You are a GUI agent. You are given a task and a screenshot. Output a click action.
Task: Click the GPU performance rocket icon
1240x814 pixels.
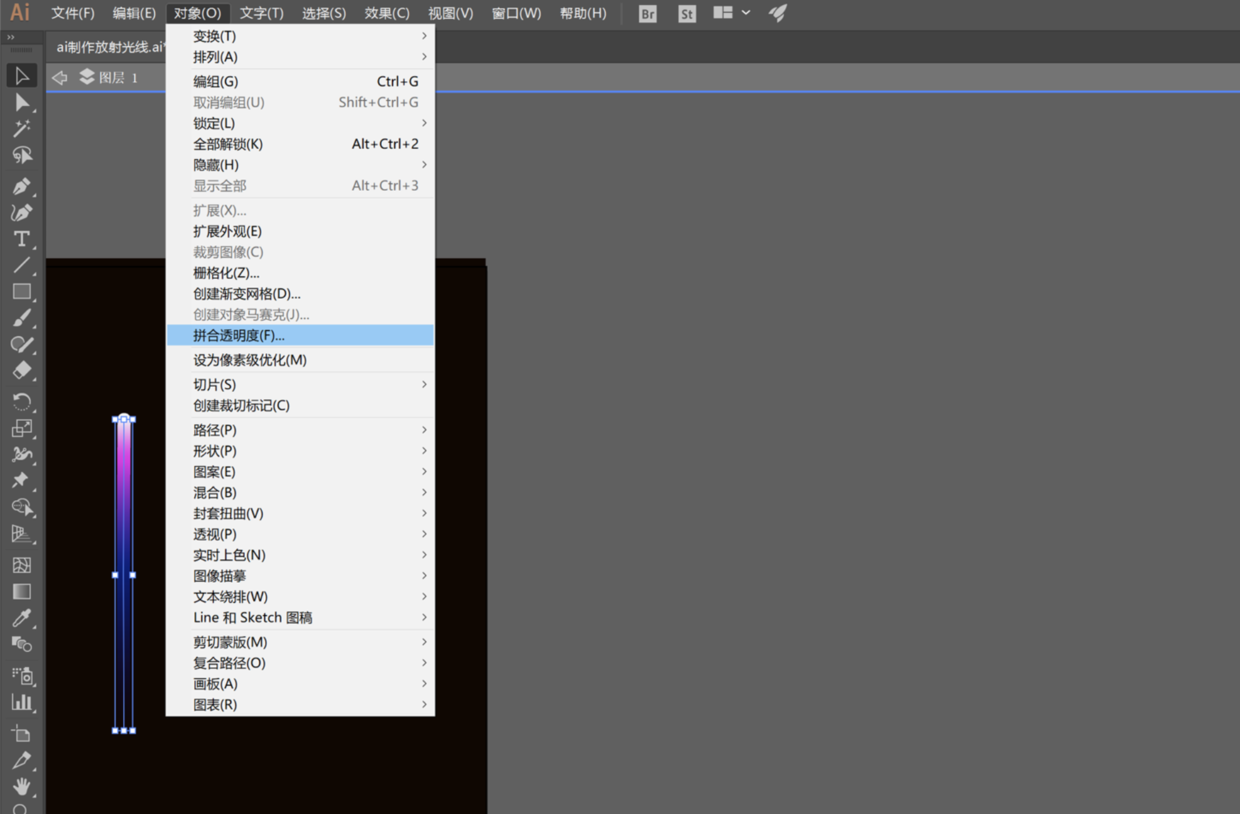point(777,13)
